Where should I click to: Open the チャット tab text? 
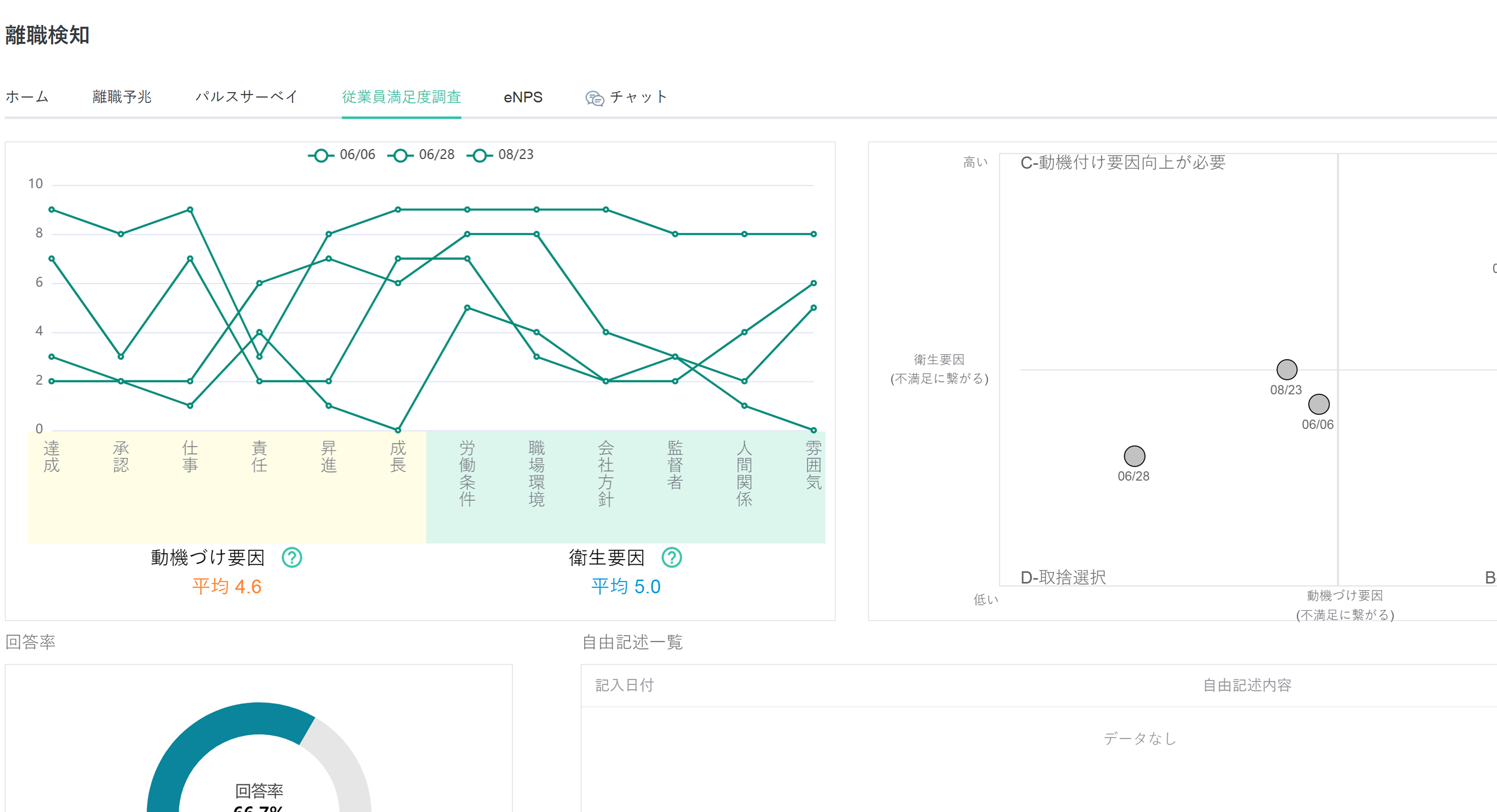pyautogui.click(x=638, y=97)
